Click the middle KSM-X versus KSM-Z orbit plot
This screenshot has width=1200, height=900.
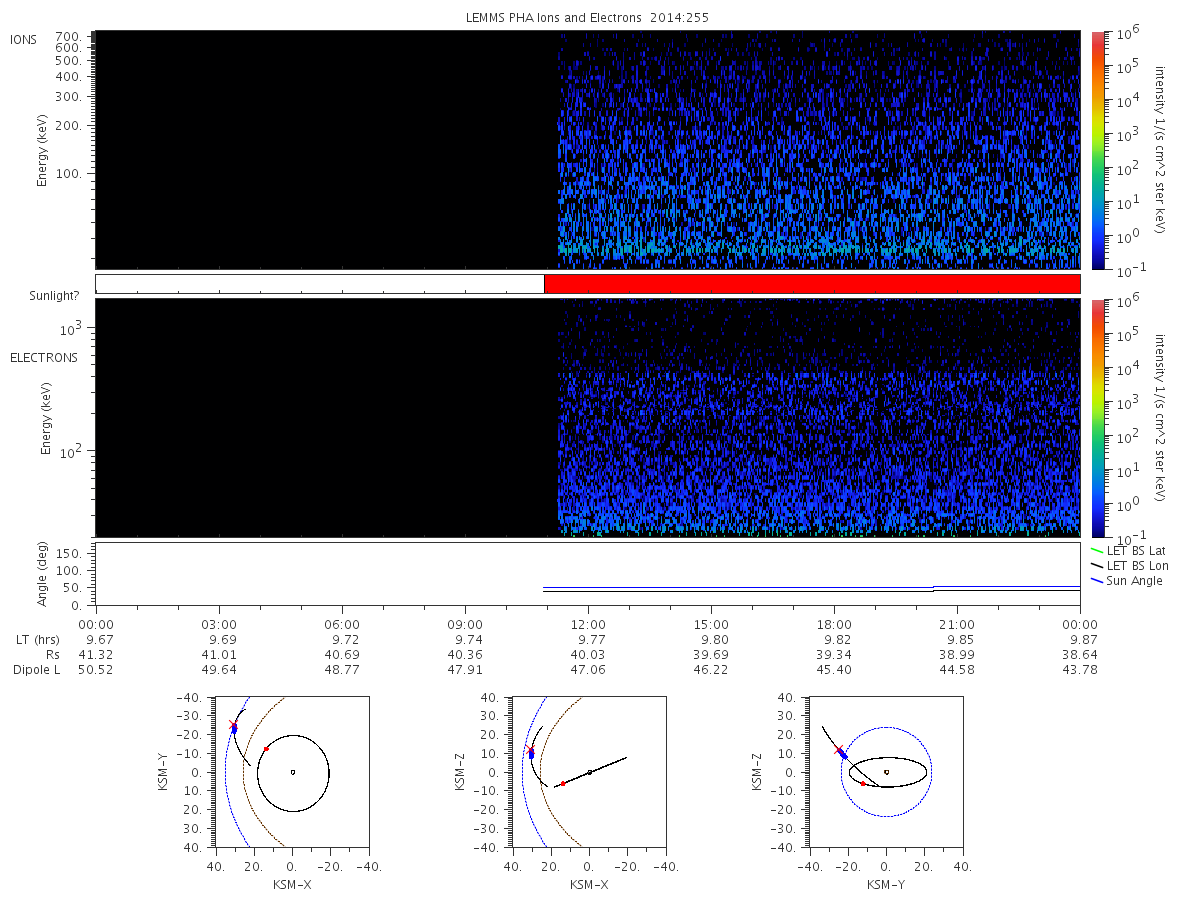click(588, 772)
